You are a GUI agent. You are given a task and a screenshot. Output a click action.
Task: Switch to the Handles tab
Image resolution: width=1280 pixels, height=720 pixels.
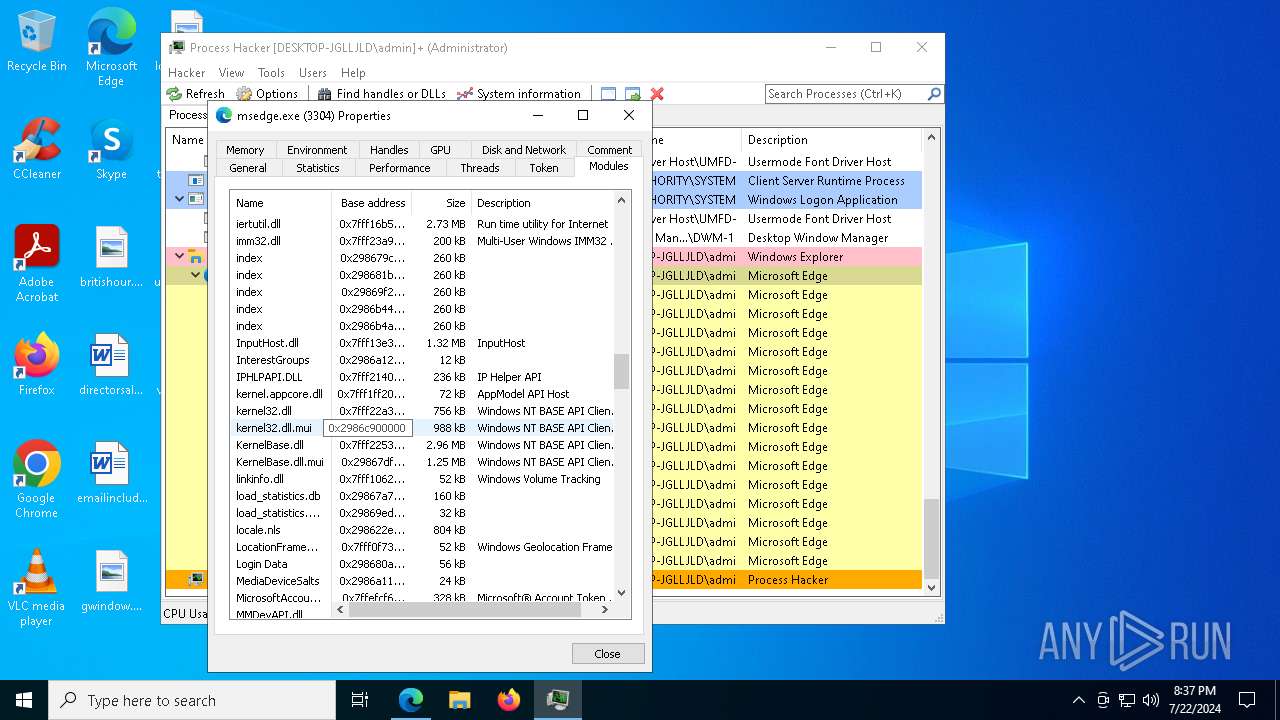point(389,150)
